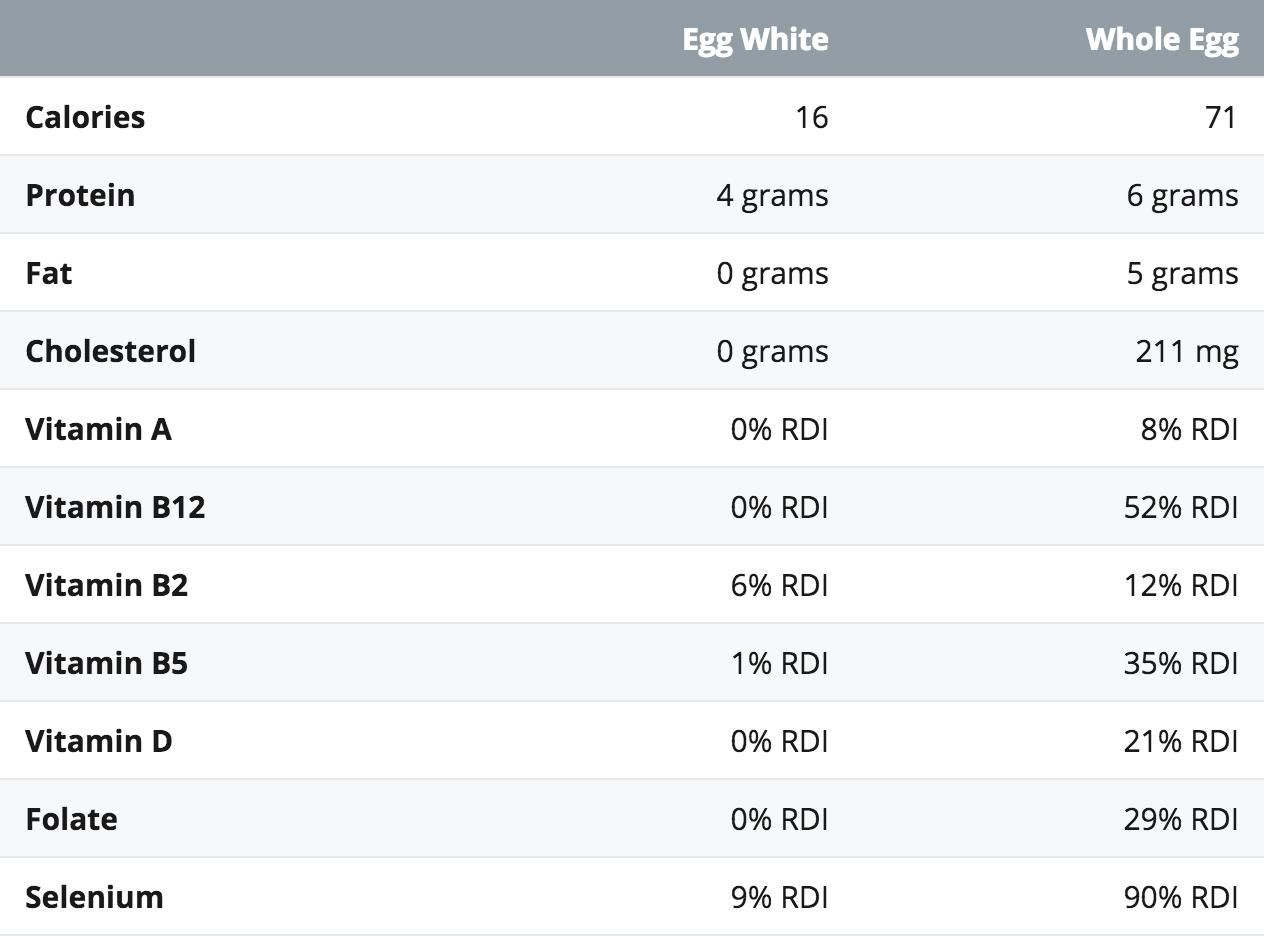Select the 211 mg cholesterol value
Image resolution: width=1264 pixels, height=936 pixels.
(1187, 351)
